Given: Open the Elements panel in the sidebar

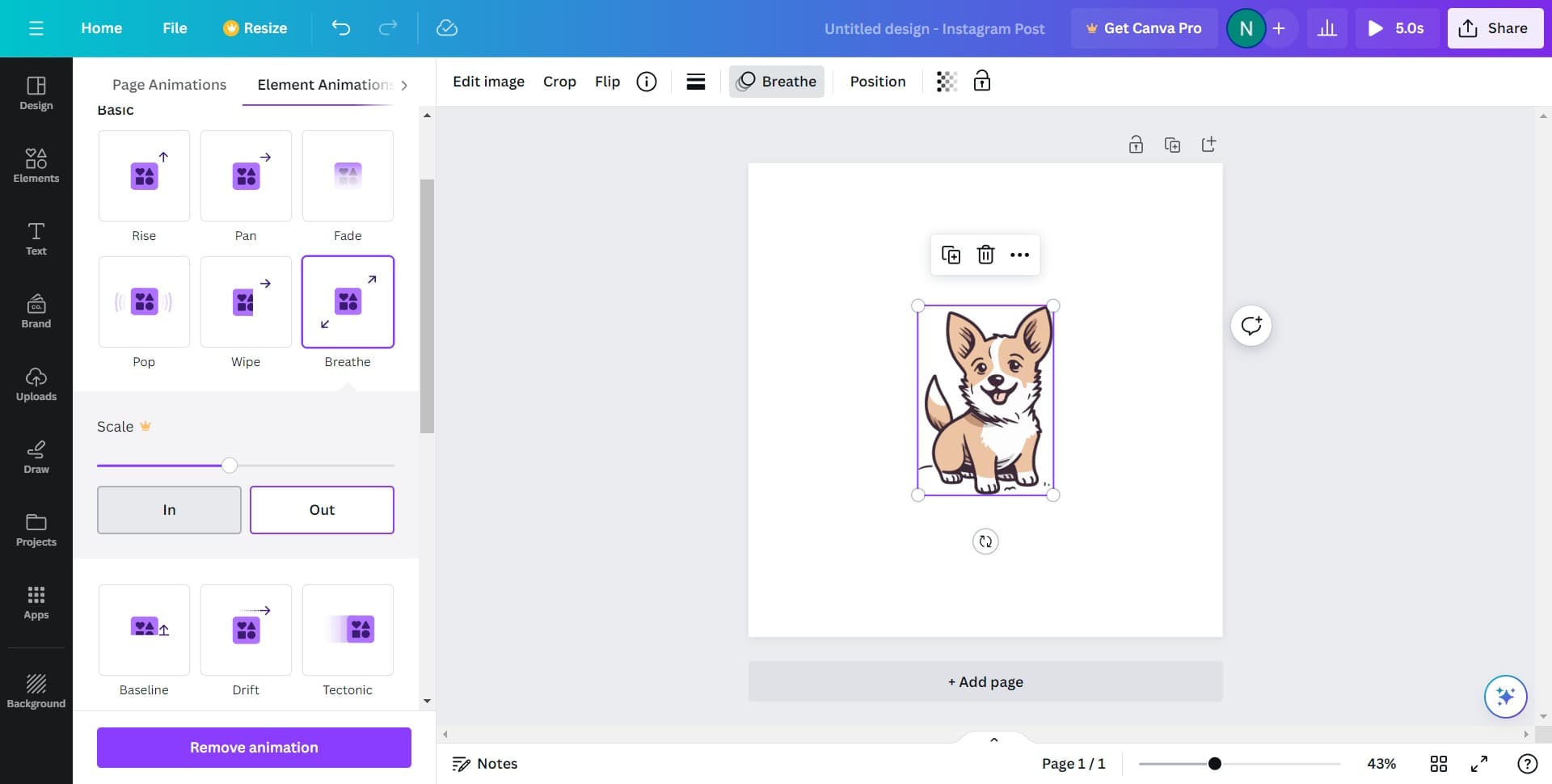Looking at the screenshot, I should [36, 166].
